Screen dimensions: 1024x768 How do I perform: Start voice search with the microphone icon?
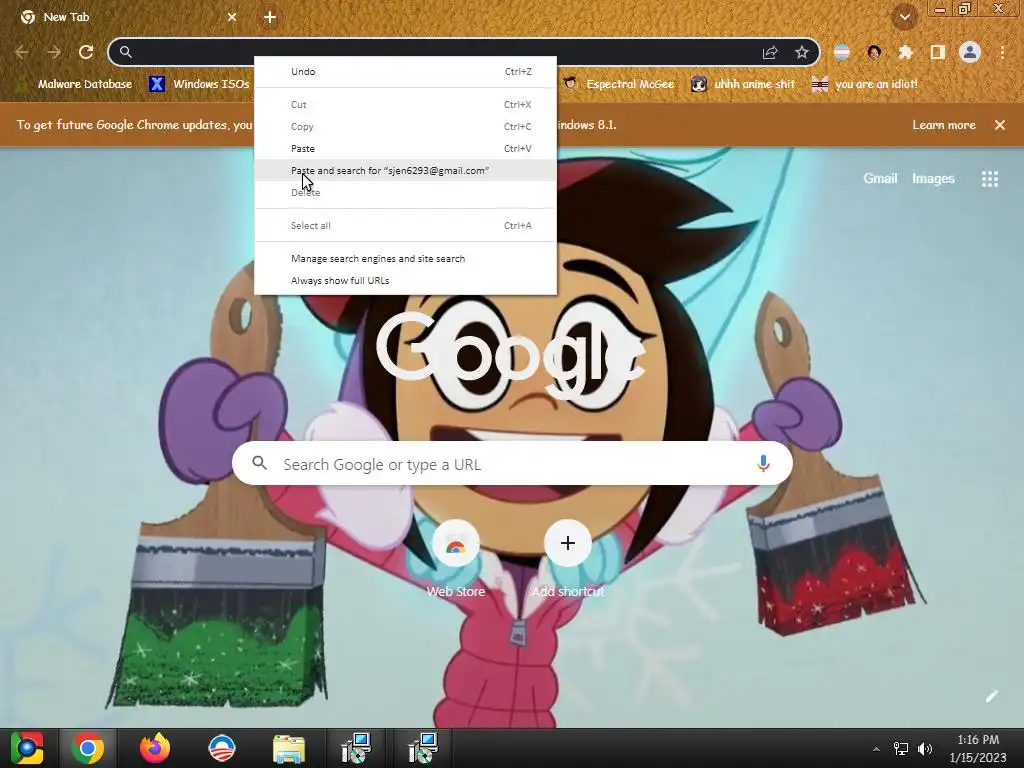763,464
